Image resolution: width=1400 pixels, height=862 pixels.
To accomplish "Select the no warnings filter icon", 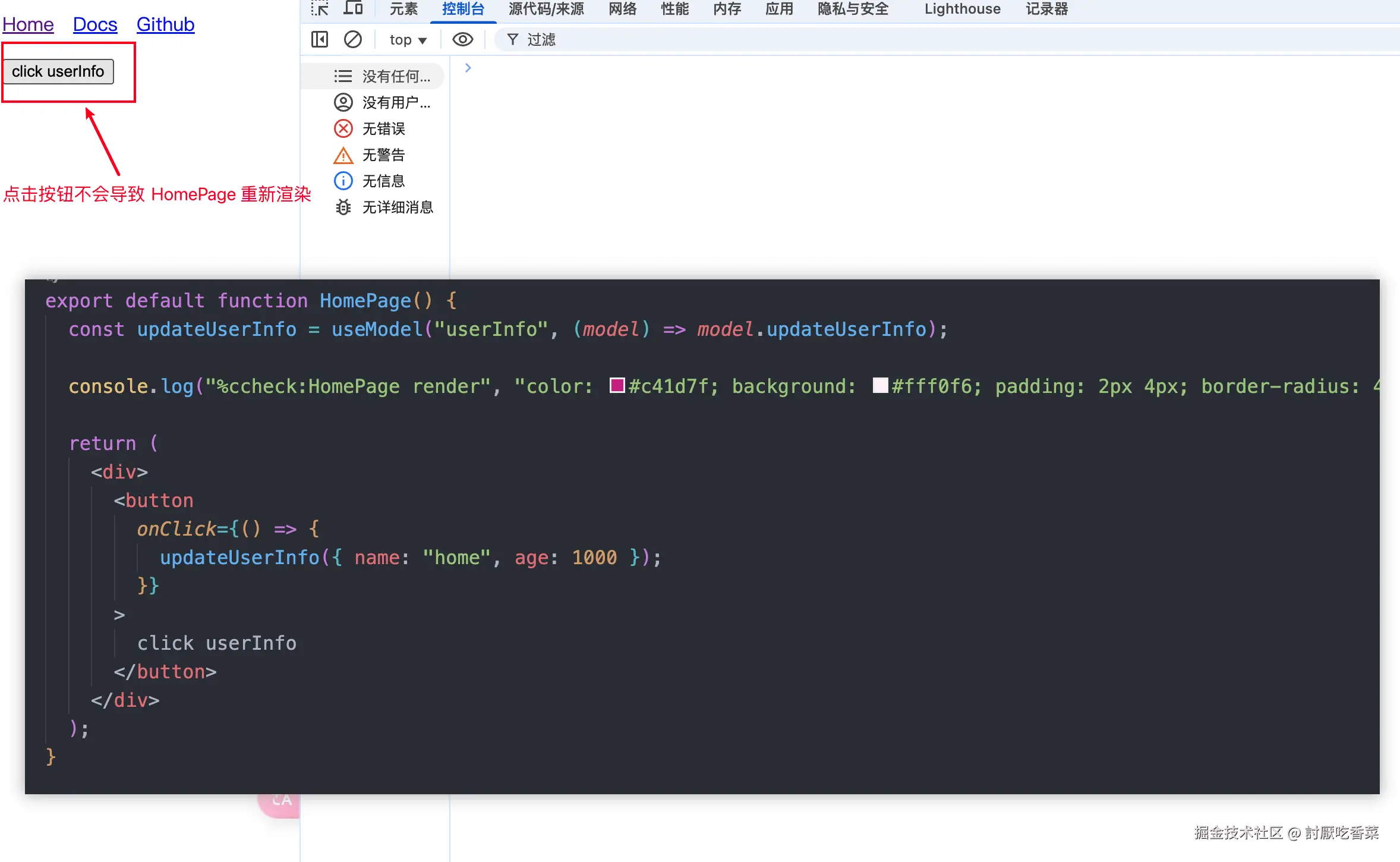I will point(343,155).
